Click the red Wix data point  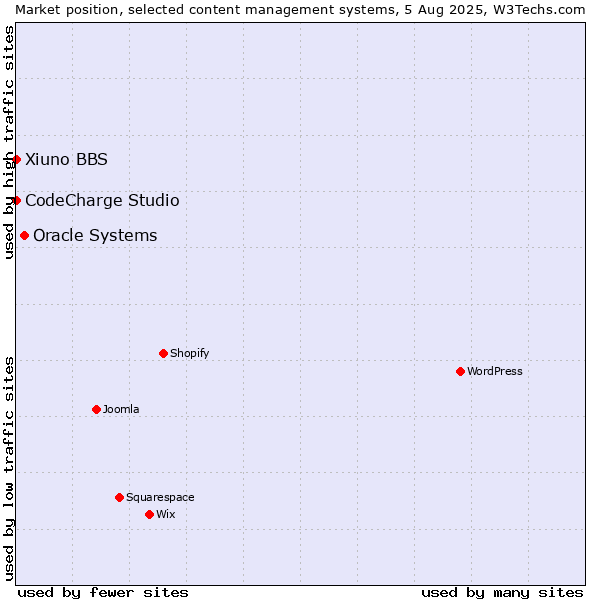[150, 514]
